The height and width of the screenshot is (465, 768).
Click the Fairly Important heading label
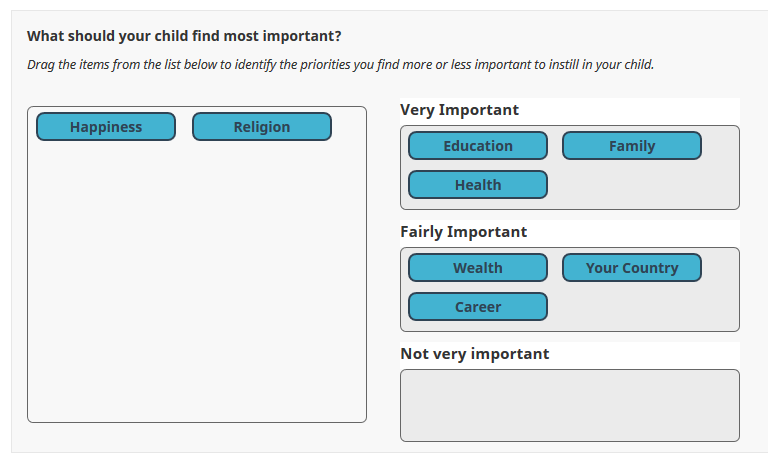tap(463, 232)
